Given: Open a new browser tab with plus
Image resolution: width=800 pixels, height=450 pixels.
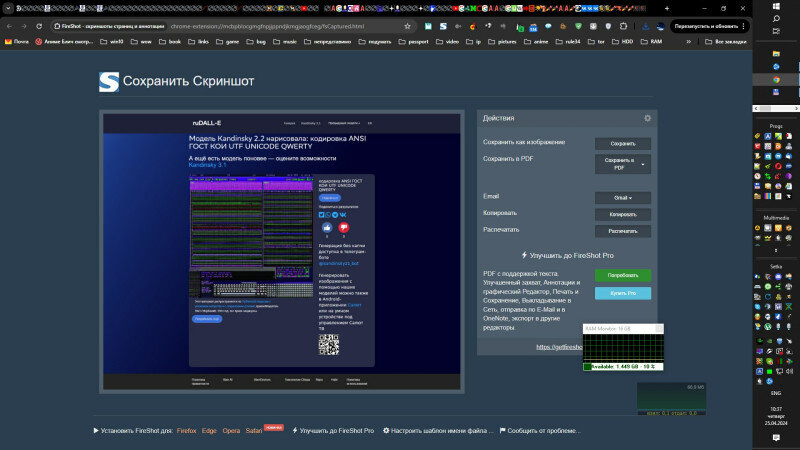Looking at the screenshot, I should (666, 9).
